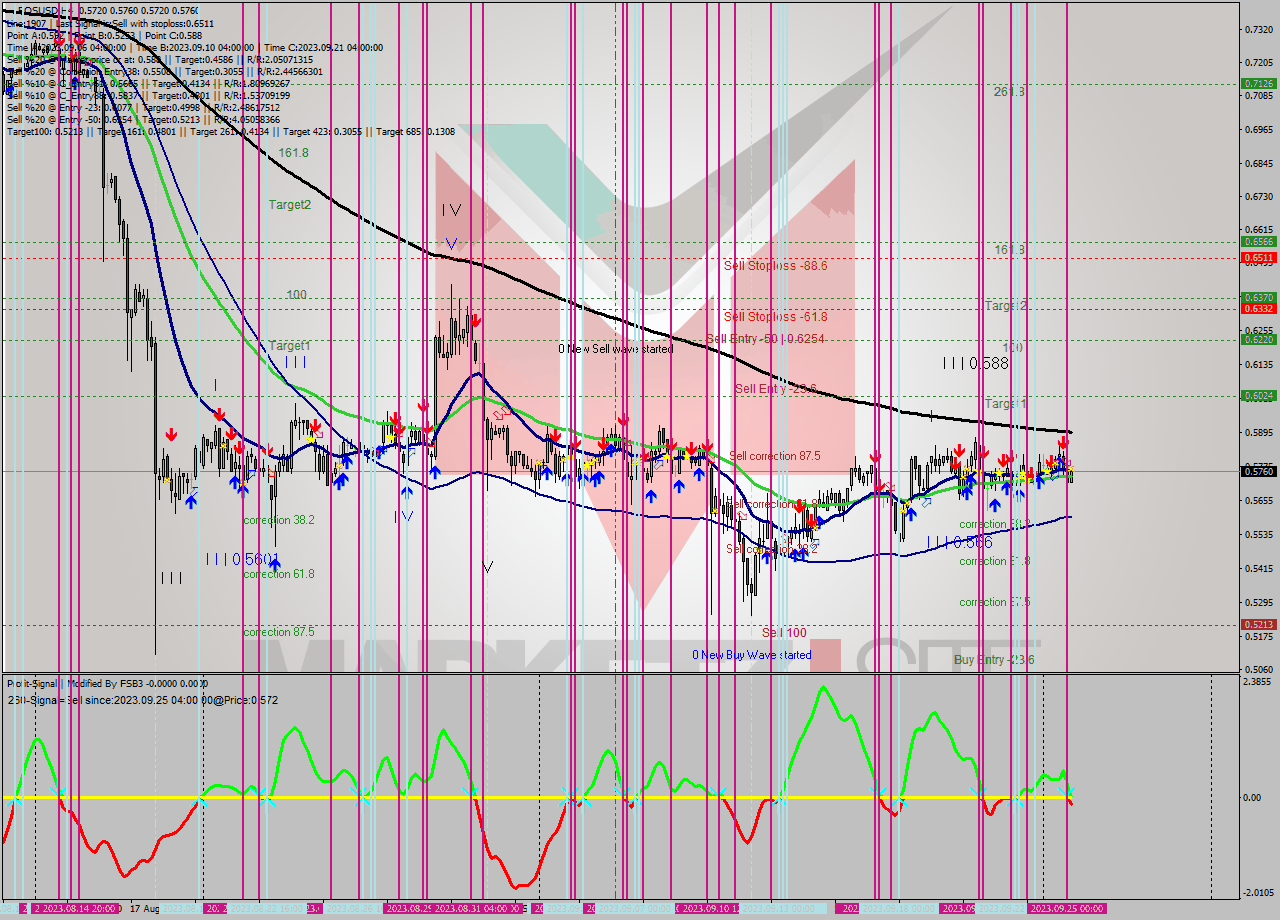Click the red 0.6332 price tag
The width and height of the screenshot is (1280, 920).
click(x=1257, y=308)
